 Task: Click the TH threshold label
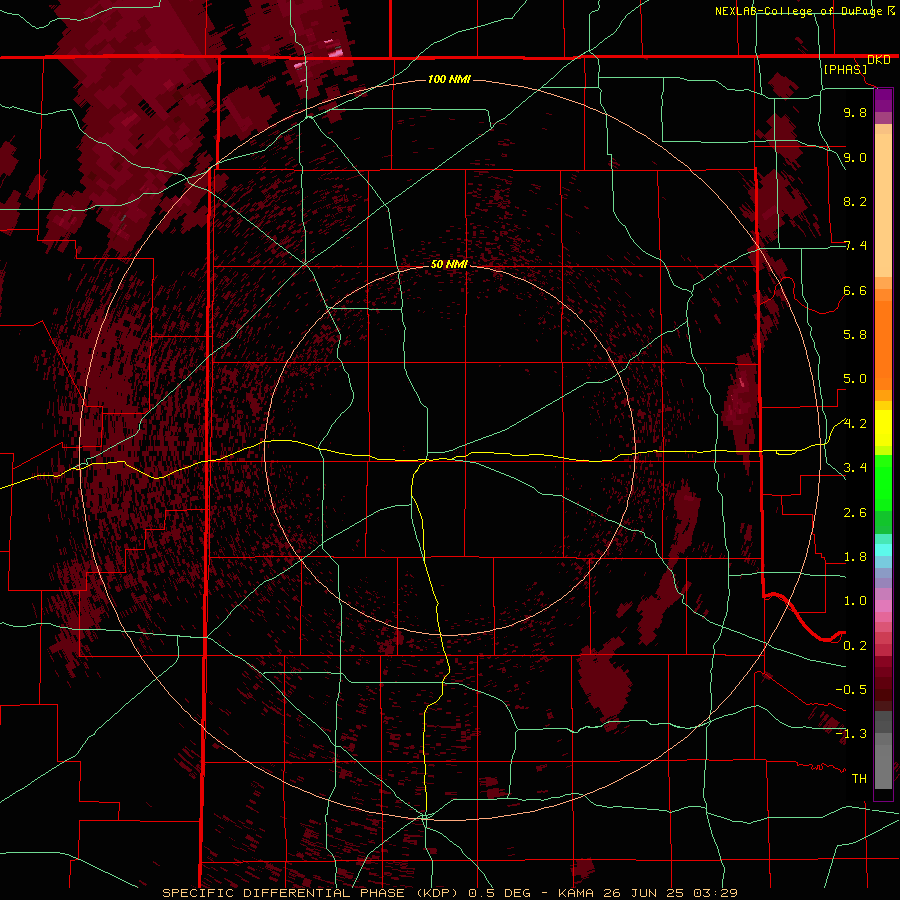(859, 778)
